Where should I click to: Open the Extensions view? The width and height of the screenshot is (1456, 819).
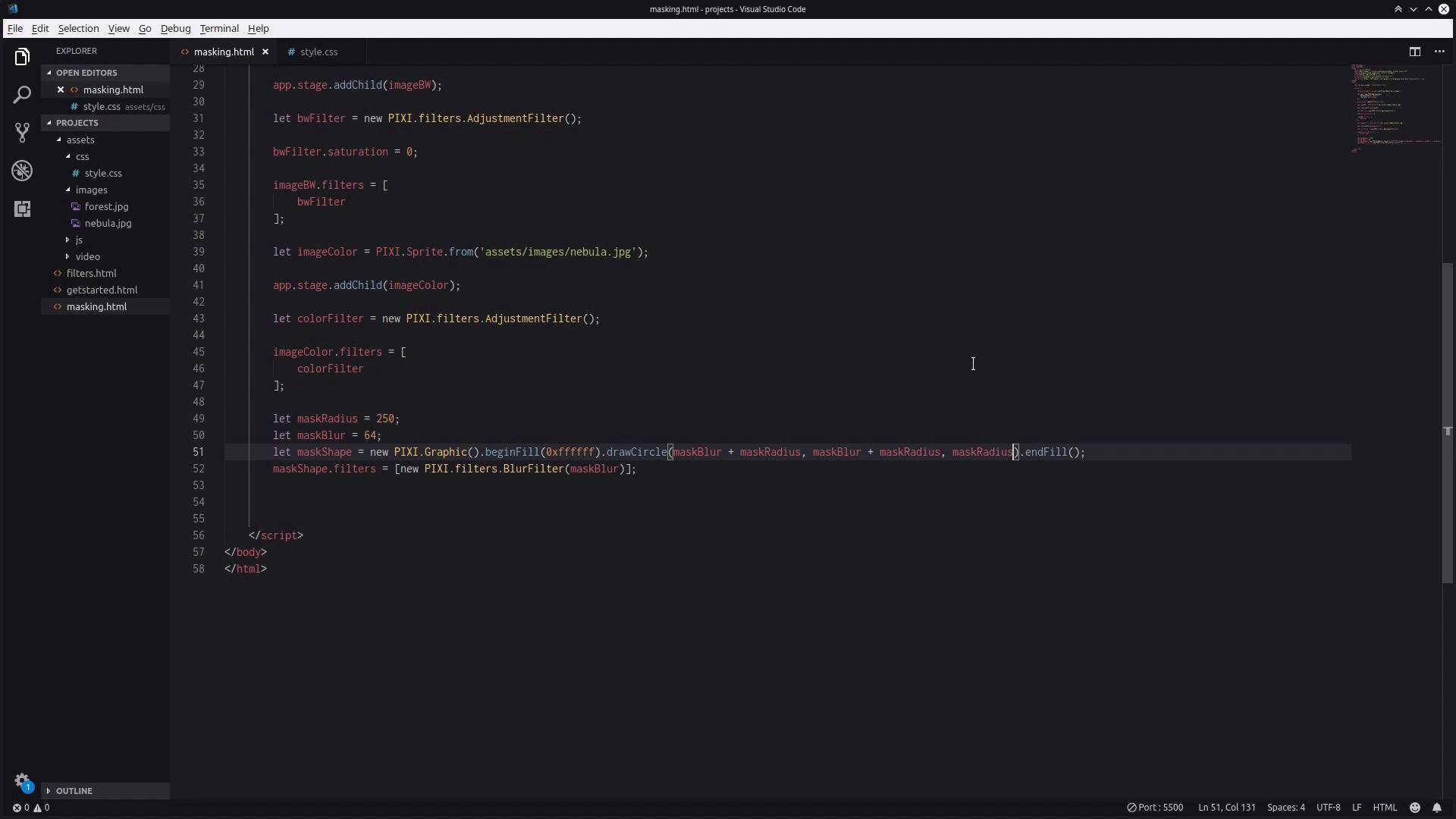[x=22, y=209]
